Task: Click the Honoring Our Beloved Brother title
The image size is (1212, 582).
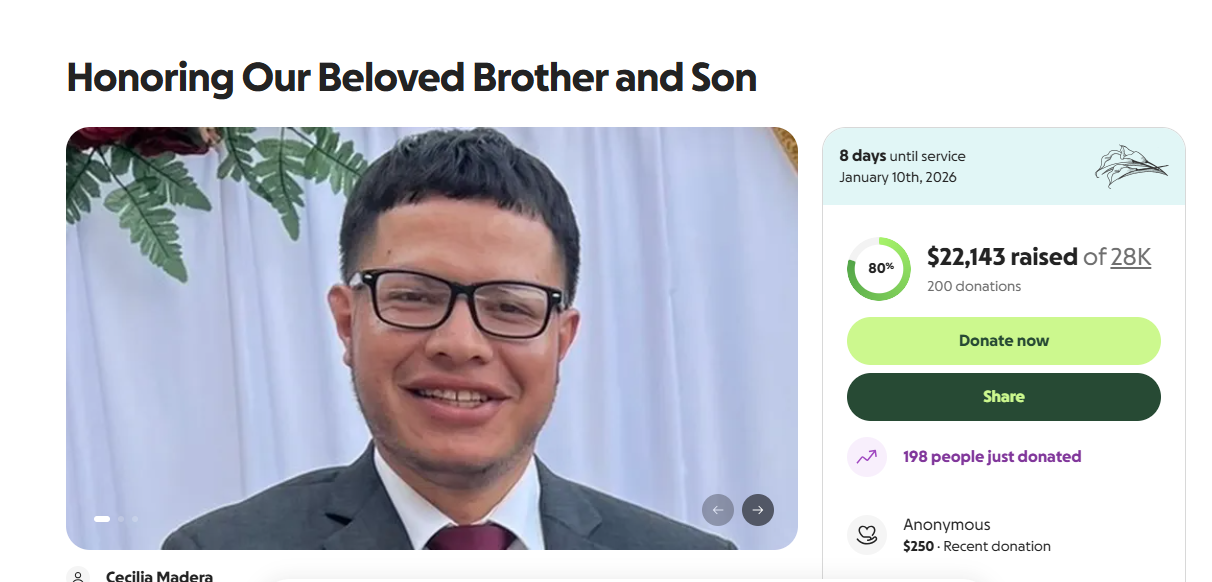Action: click(x=410, y=77)
